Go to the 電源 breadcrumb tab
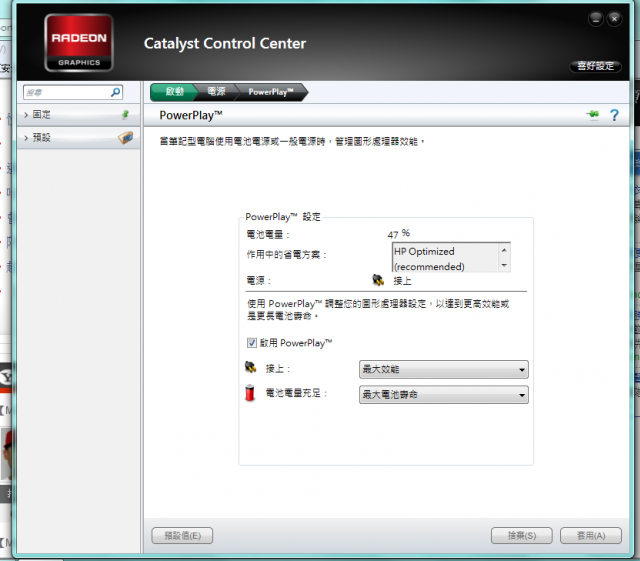Viewport: 640px width, 561px height. [x=216, y=92]
